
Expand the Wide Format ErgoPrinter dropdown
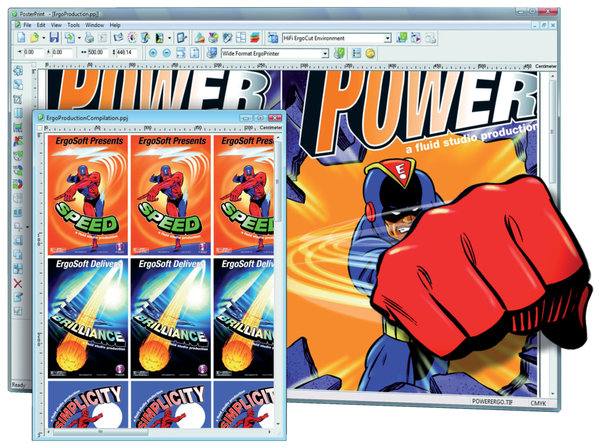click(327, 53)
